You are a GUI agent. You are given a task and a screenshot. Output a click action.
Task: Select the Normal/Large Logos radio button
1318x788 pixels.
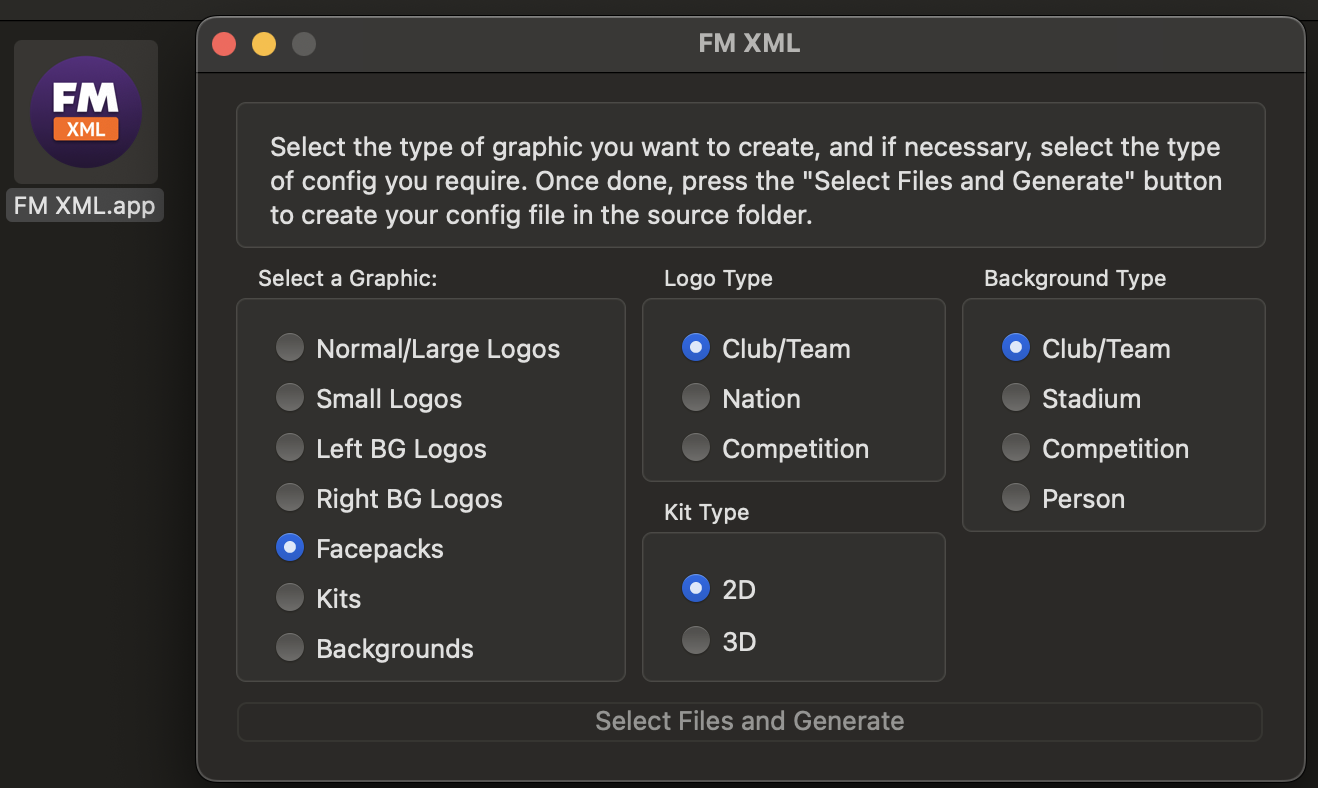290,348
